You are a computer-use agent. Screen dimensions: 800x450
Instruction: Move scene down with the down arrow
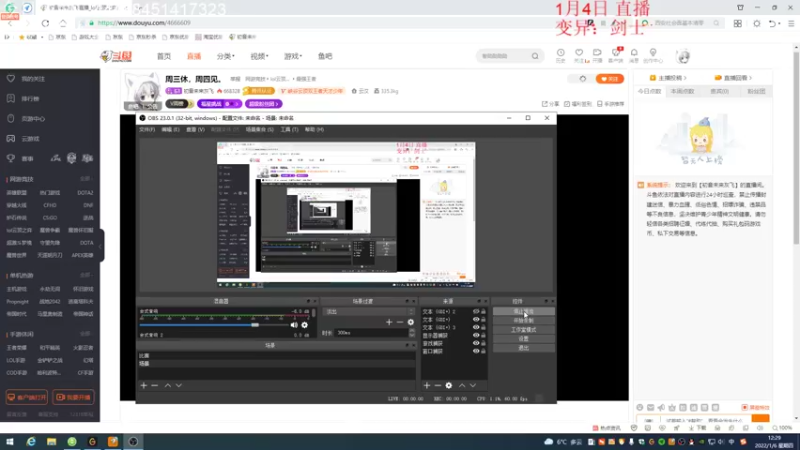point(179,386)
